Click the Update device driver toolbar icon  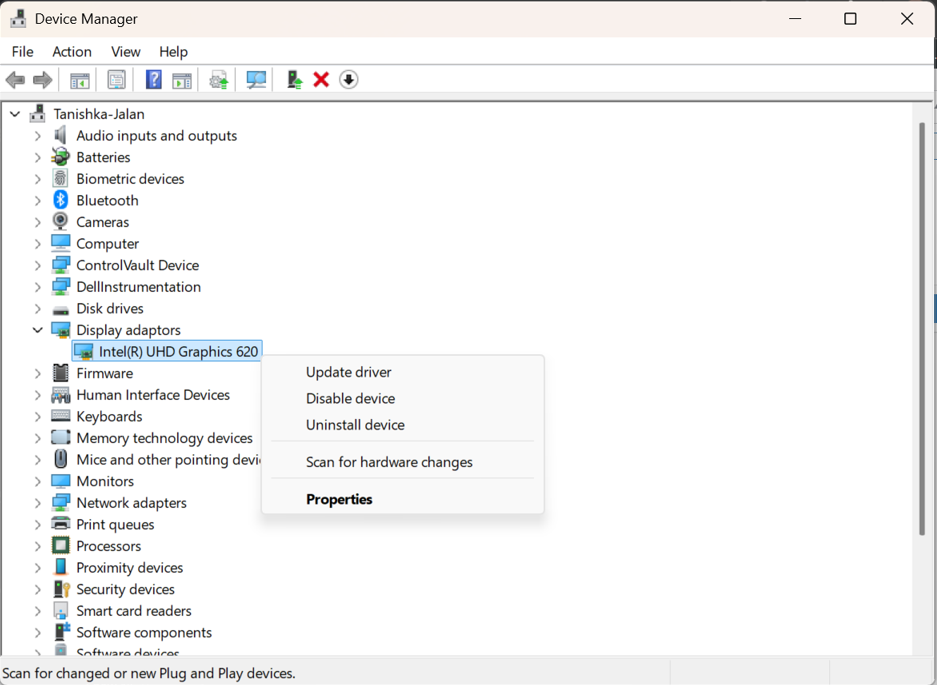coord(219,79)
